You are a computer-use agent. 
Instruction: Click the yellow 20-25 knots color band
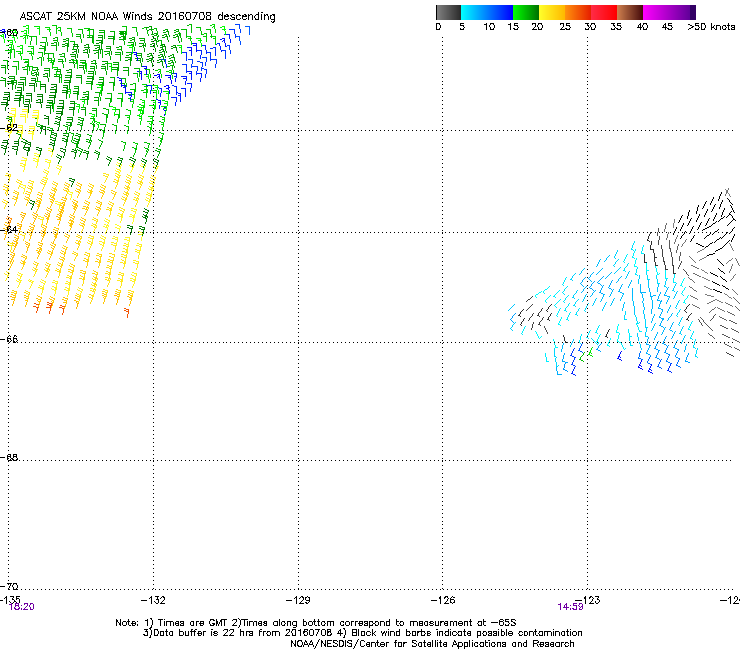pos(552,12)
